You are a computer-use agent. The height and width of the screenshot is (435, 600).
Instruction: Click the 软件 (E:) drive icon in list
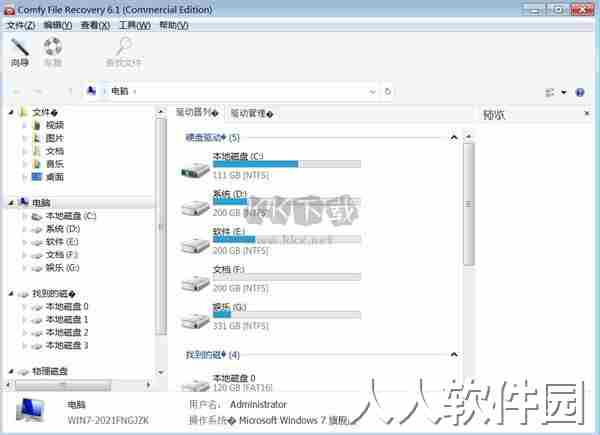tap(195, 245)
